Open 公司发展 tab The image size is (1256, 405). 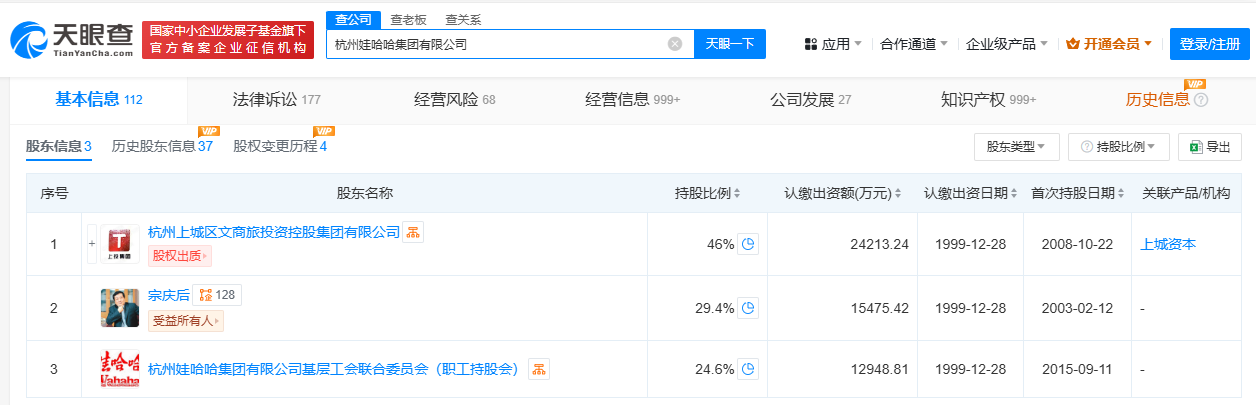(810, 100)
